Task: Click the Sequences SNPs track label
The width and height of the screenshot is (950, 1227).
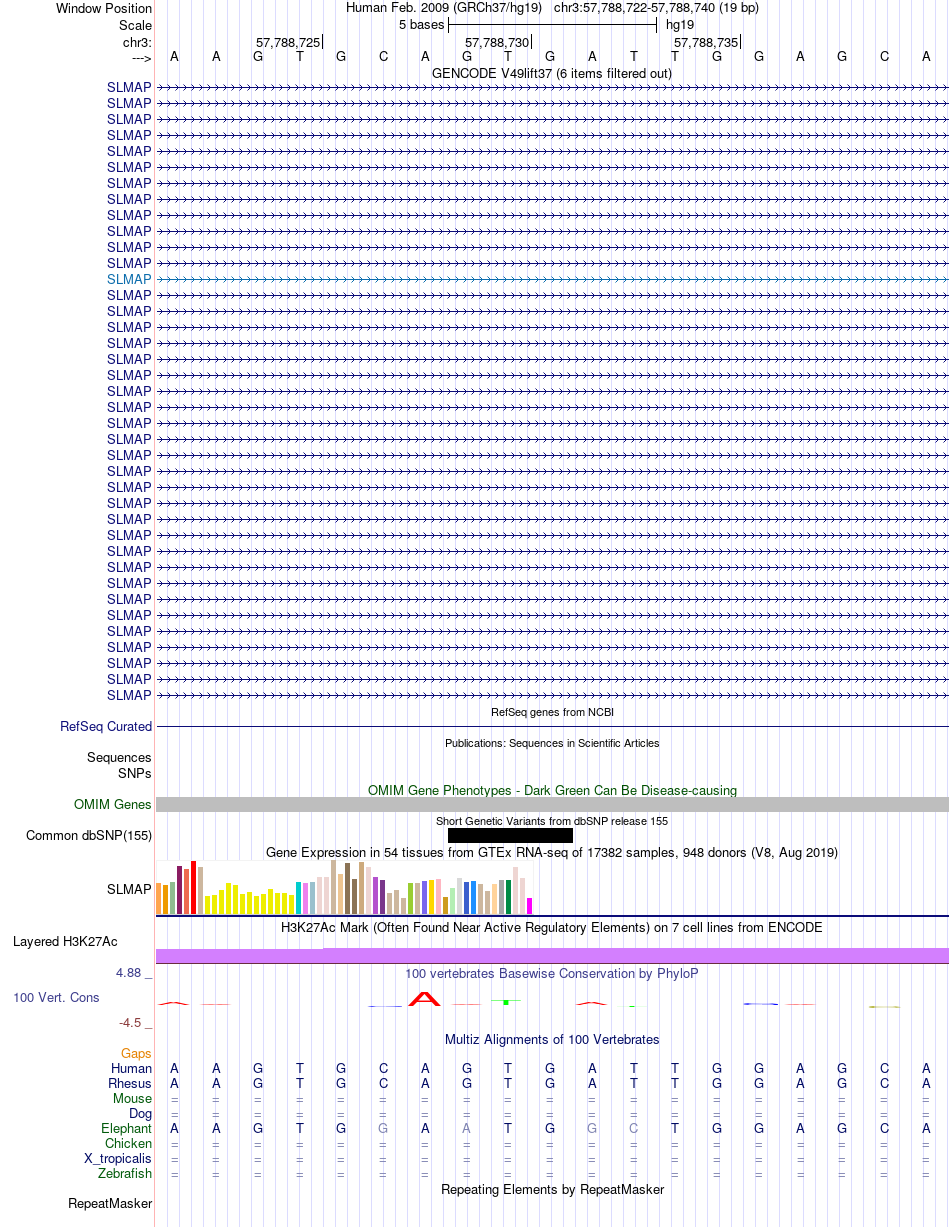Action: click(120, 765)
